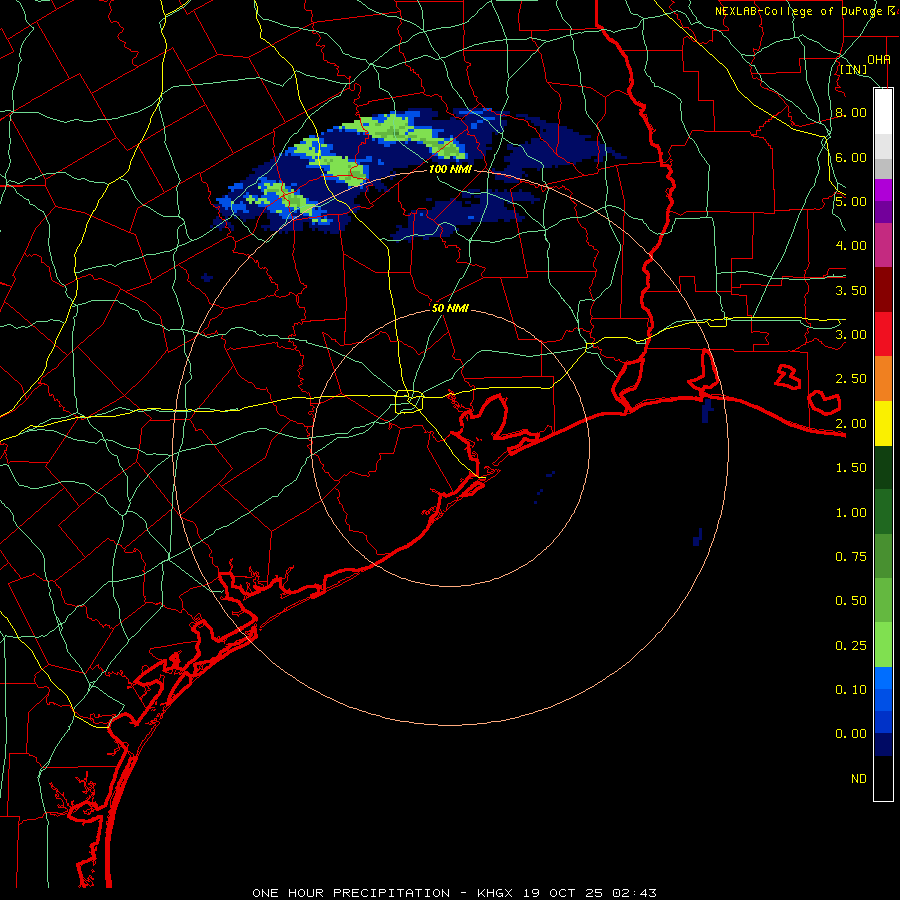The width and height of the screenshot is (900, 900).
Task: Click the '100 NMI' range ring label
Action: [450, 169]
